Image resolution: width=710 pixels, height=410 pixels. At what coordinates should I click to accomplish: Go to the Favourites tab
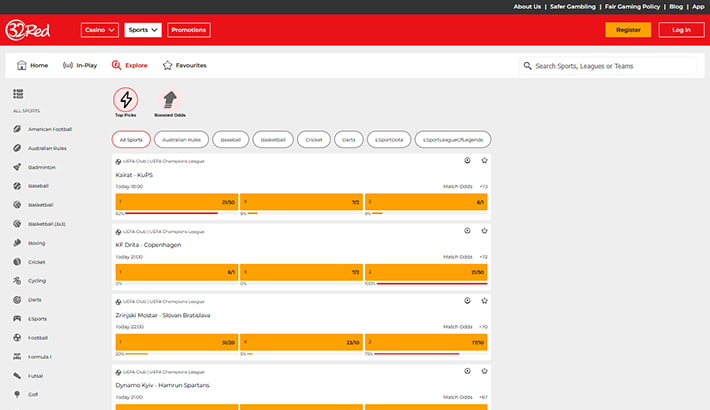[184, 65]
